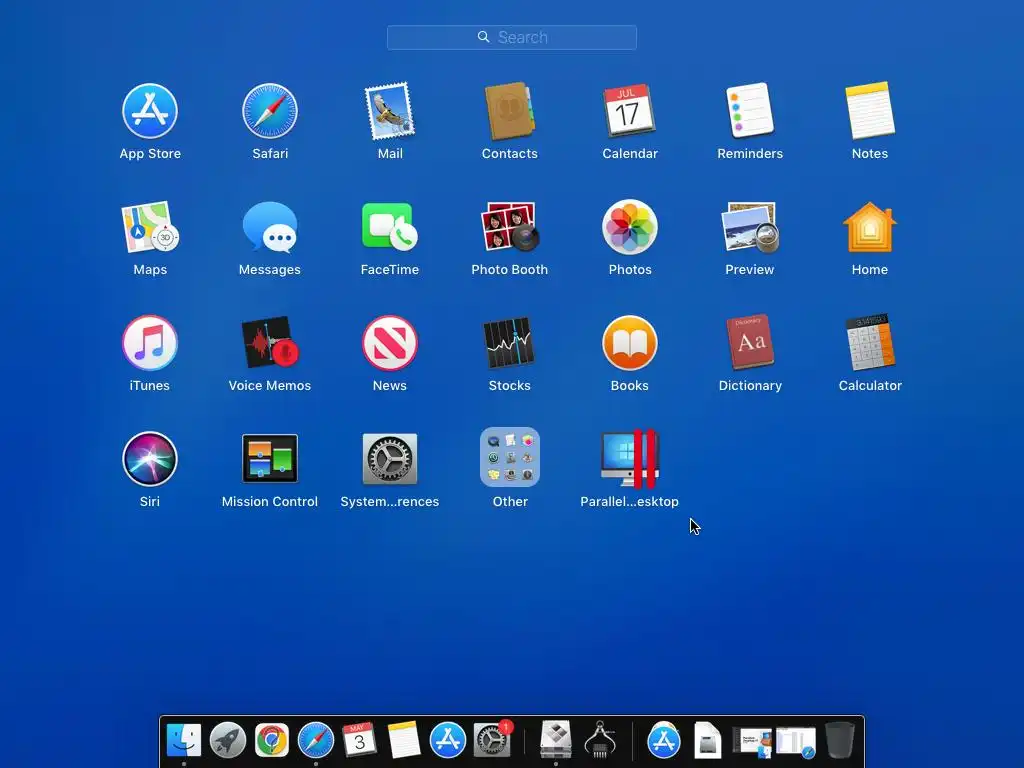Open System Preferences in the Launchpad grid
The image size is (1024, 768).
coord(390,459)
